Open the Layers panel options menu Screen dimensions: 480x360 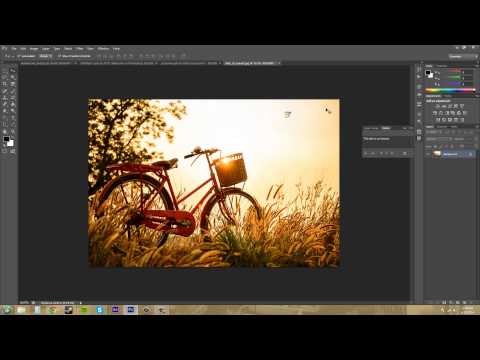coord(477,127)
